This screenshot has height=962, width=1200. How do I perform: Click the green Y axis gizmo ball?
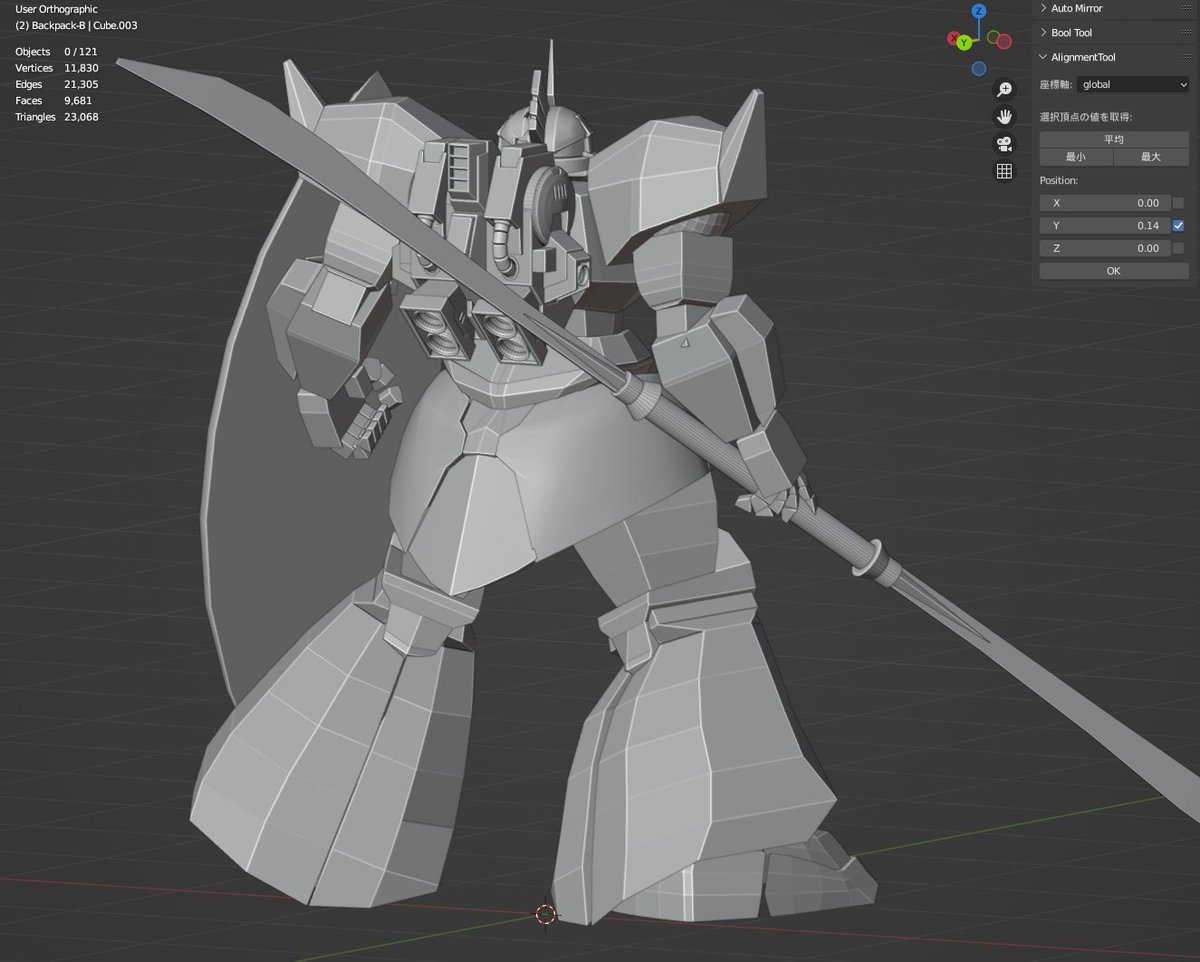(964, 42)
